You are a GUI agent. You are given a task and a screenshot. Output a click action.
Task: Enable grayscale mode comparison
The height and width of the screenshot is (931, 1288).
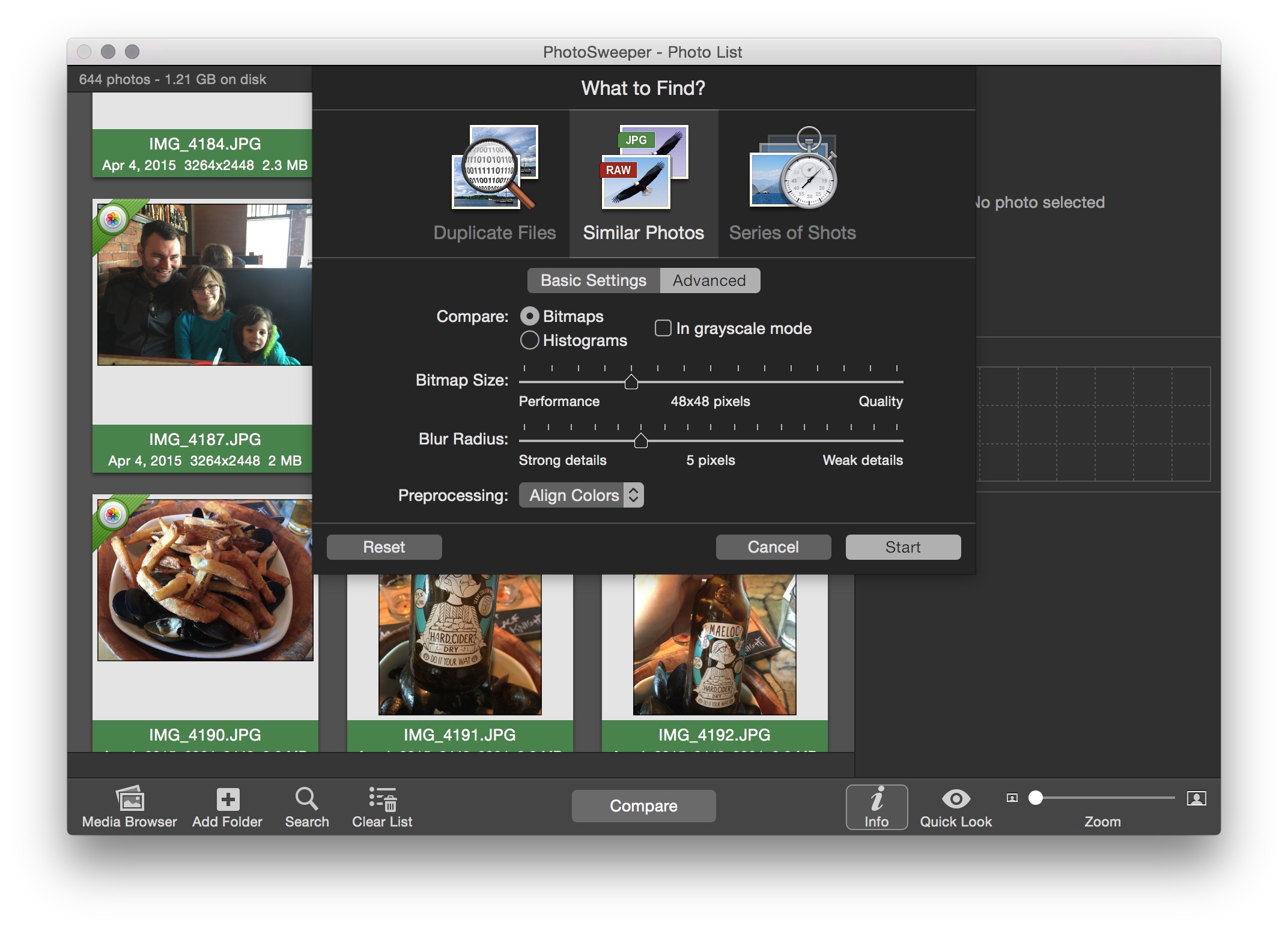coord(663,328)
